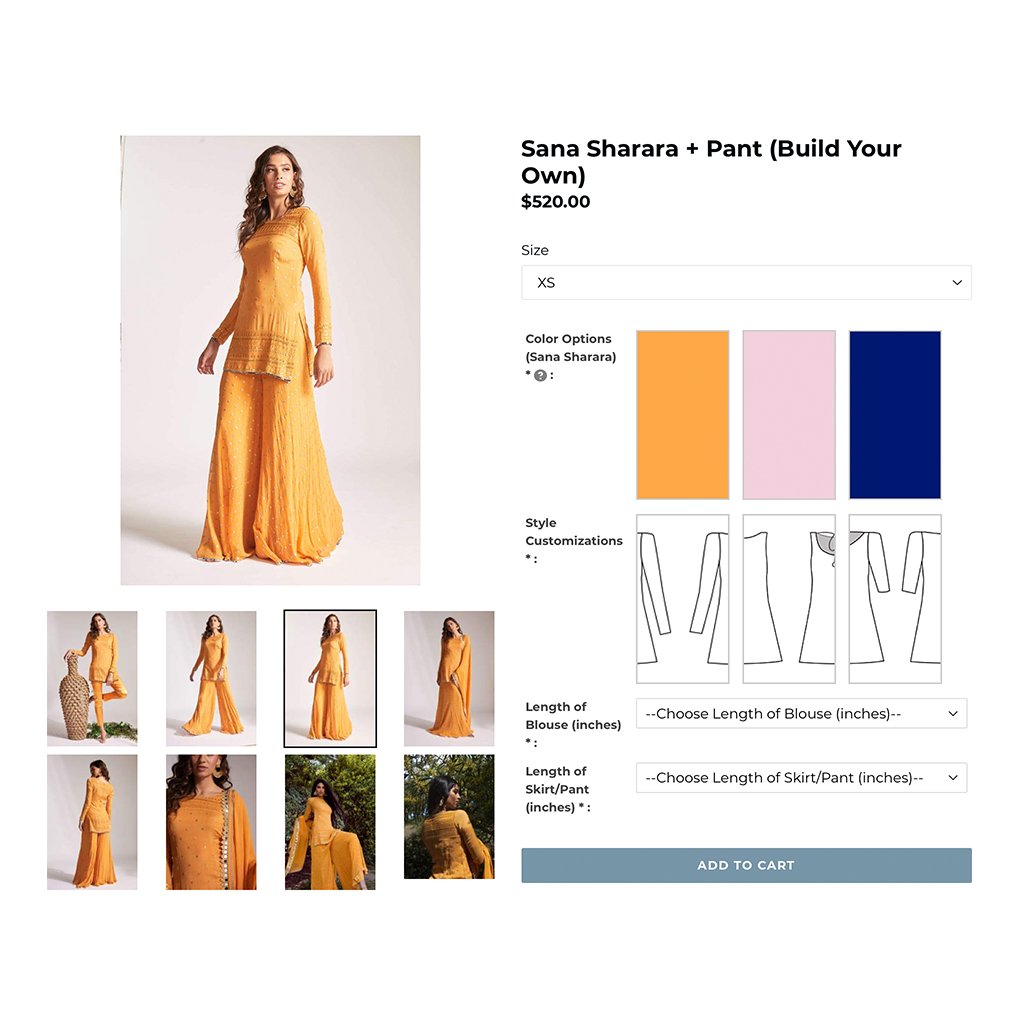Pick the short sleeve style sketch
This screenshot has height=1024, width=1024.
coord(895,599)
